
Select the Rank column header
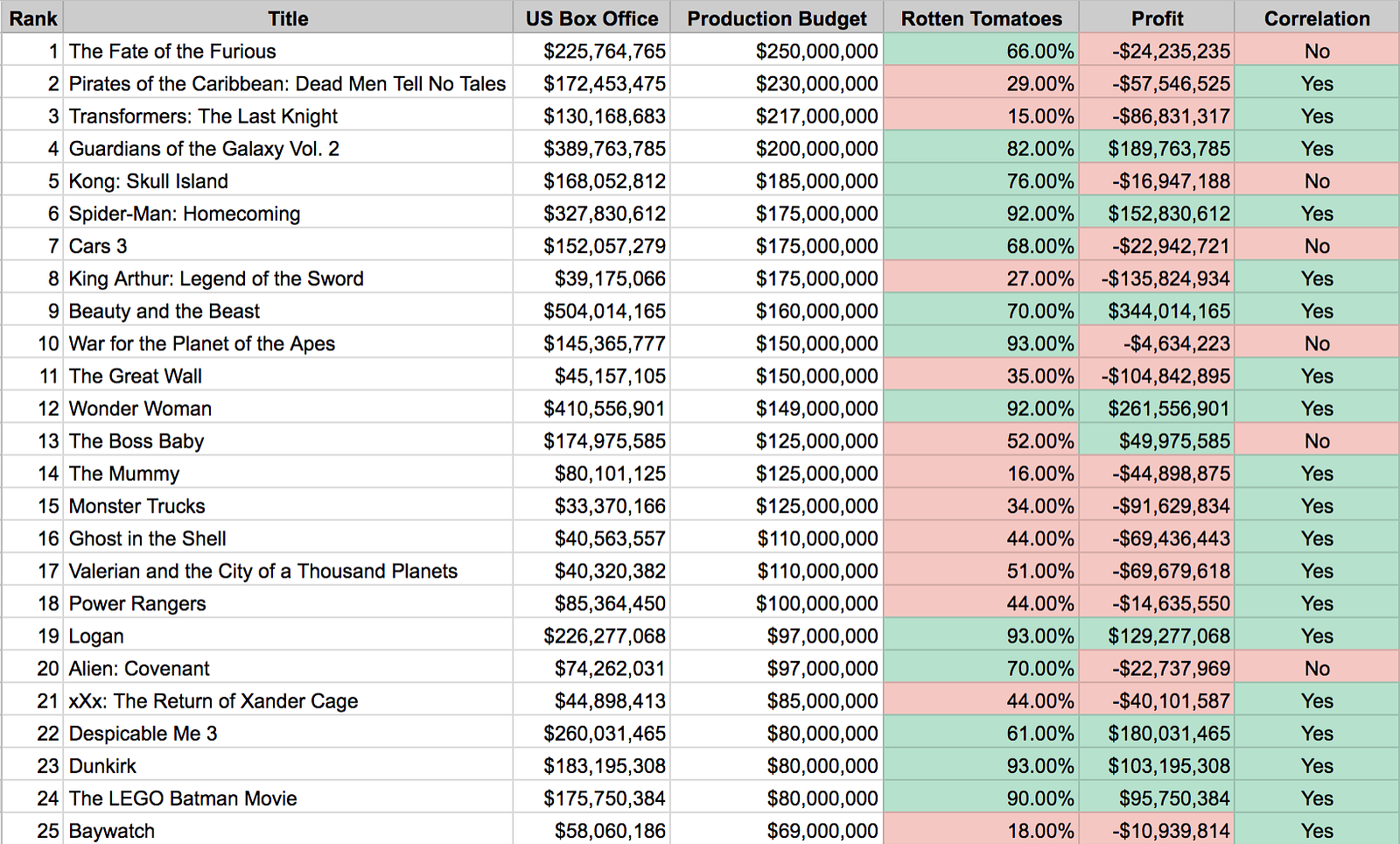coord(32,18)
